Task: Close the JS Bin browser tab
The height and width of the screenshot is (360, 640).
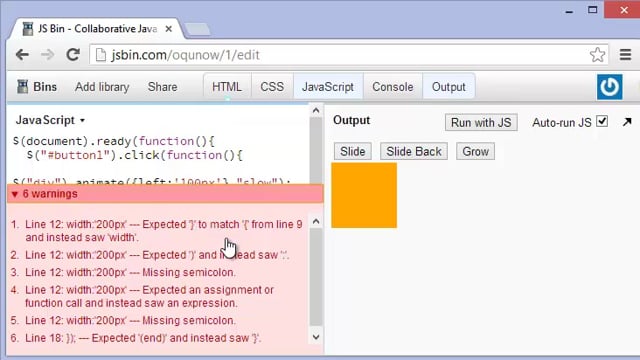Action: (x=169, y=29)
